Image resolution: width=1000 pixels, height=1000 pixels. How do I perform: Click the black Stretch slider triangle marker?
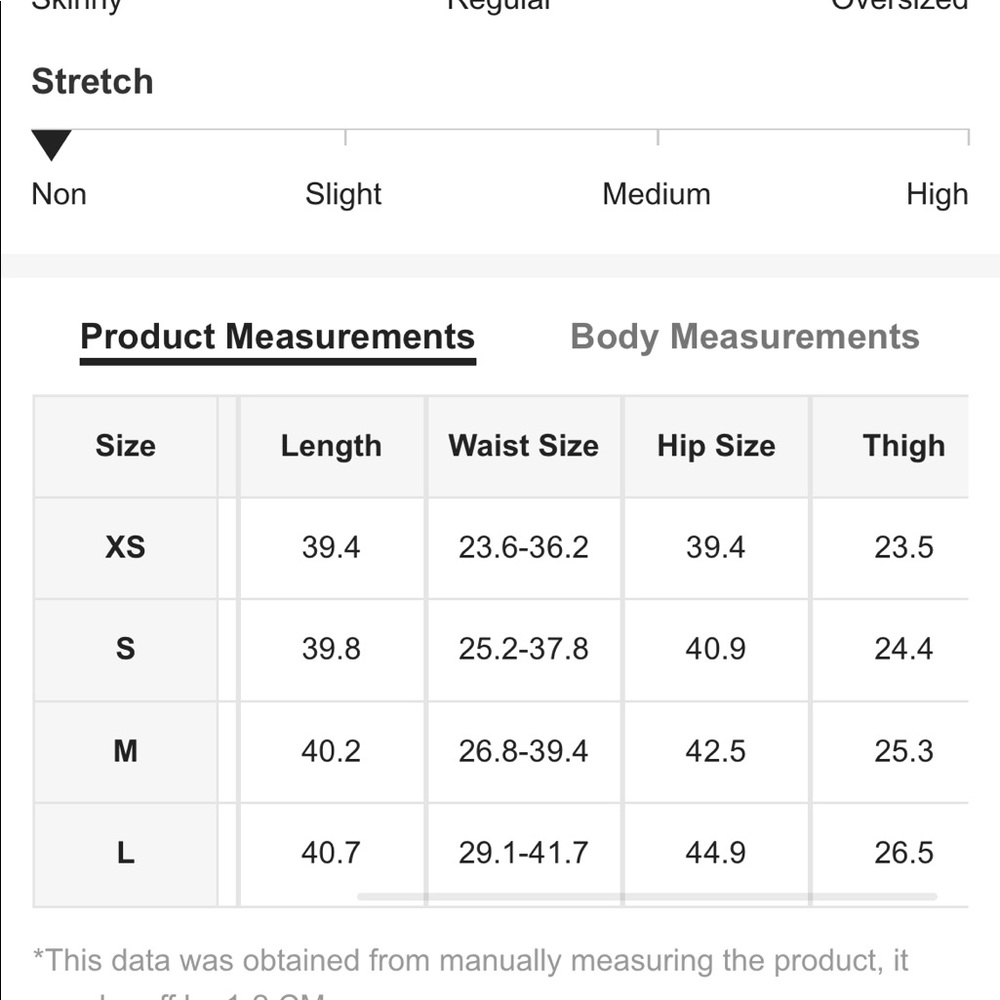pos(51,144)
